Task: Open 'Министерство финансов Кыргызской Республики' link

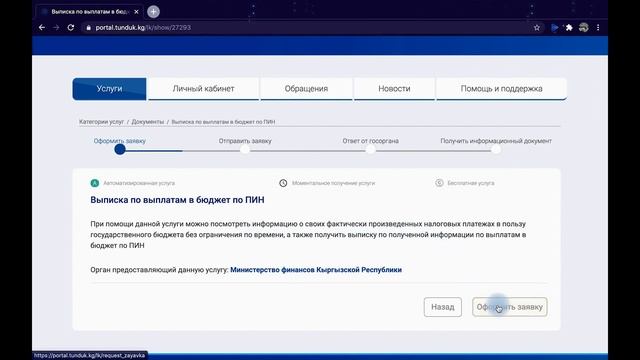Action: tap(316, 270)
